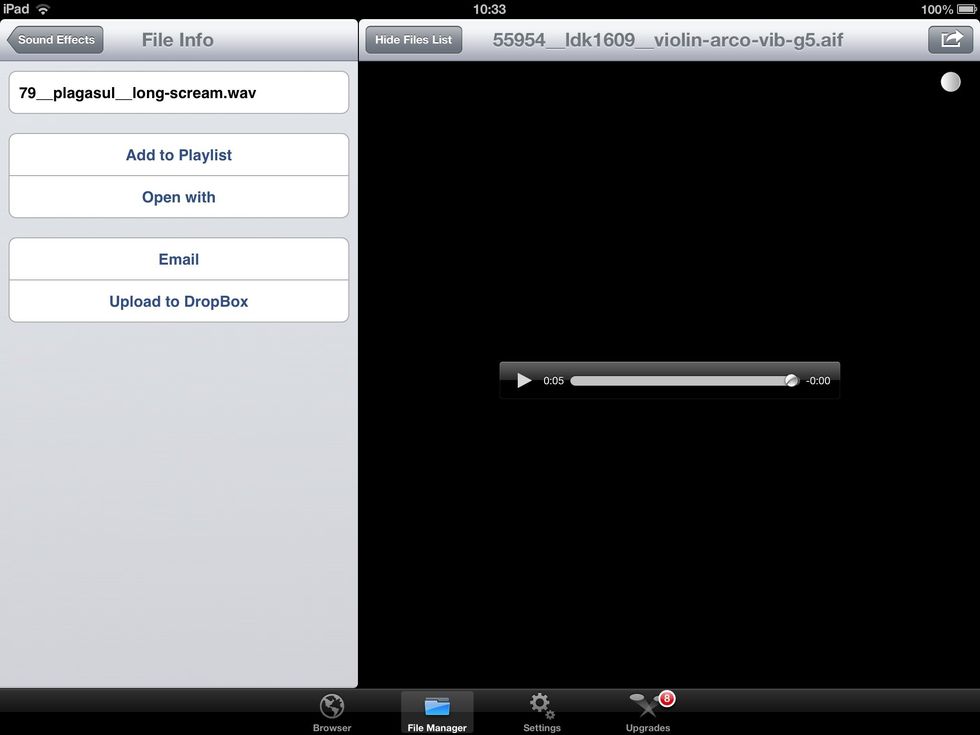Screen dimensions: 980x735
Task: Go back to Sound Effects folder
Action: coord(54,40)
